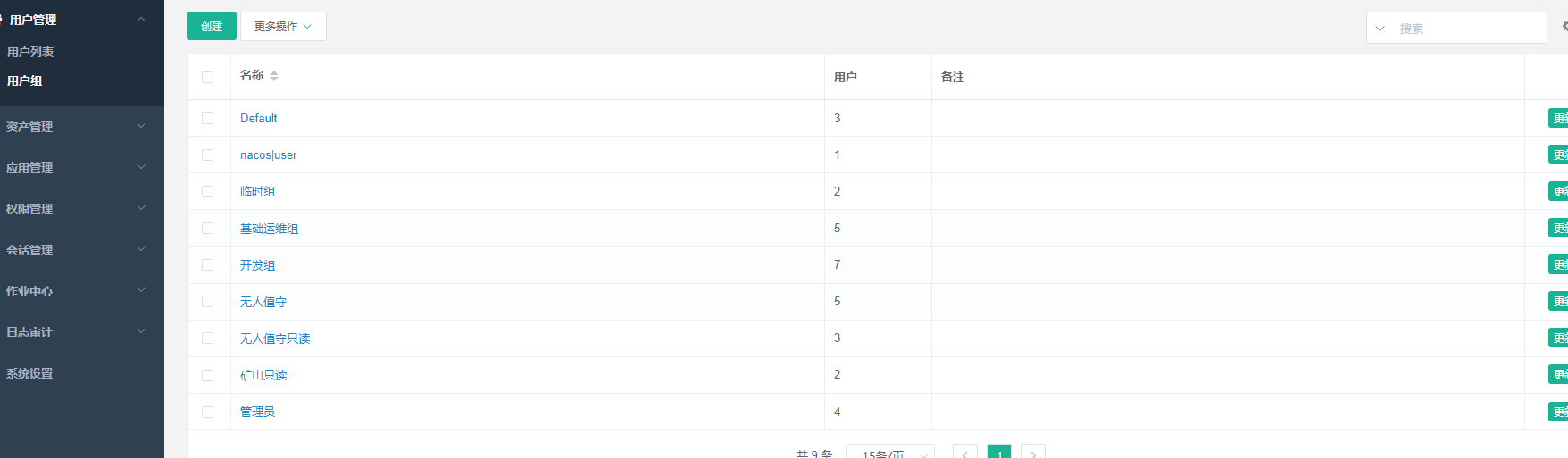The height and width of the screenshot is (458, 1568).
Task: Select 用户组 in the sidebar
Action: point(25,80)
